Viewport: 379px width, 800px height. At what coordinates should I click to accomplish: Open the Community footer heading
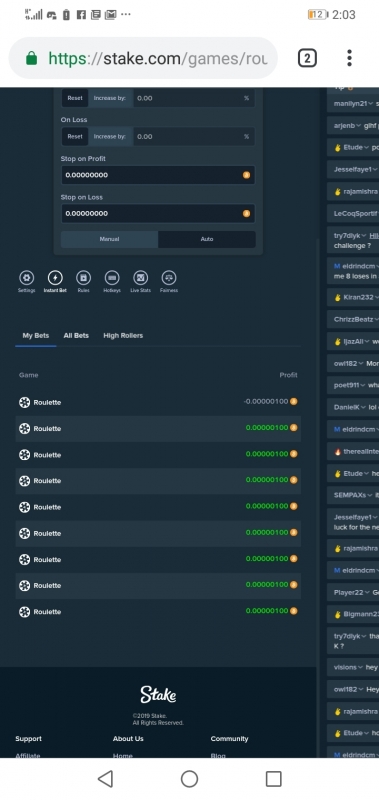click(230, 739)
